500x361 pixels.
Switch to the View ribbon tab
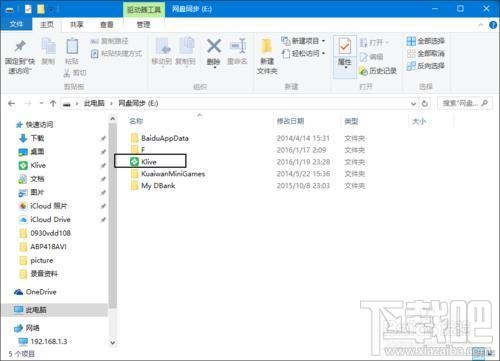(x=107, y=24)
